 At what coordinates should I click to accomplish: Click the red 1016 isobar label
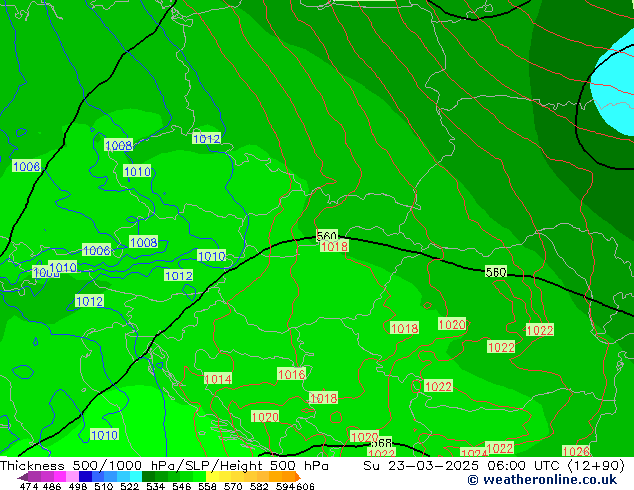[291, 374]
